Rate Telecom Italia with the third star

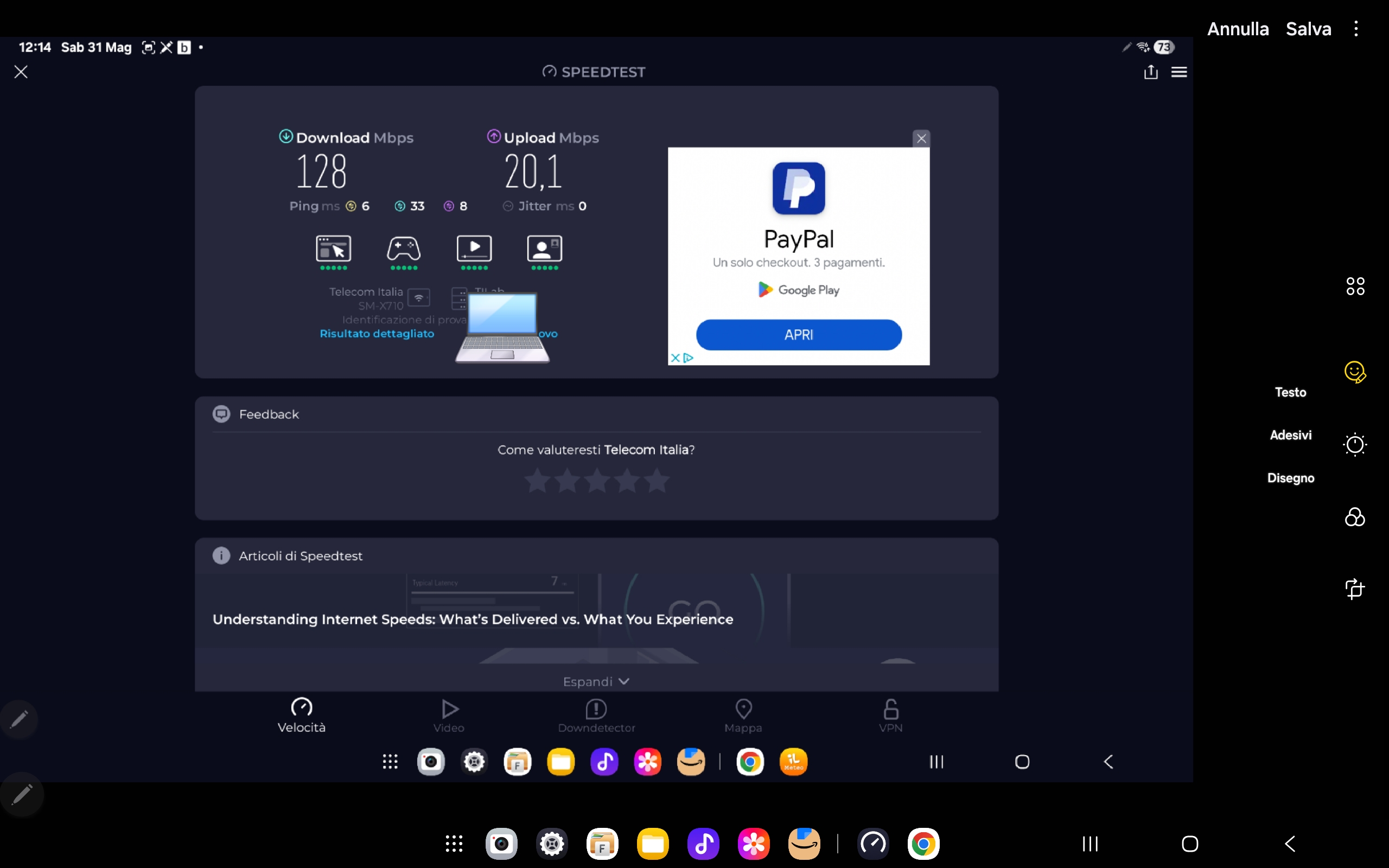click(597, 481)
